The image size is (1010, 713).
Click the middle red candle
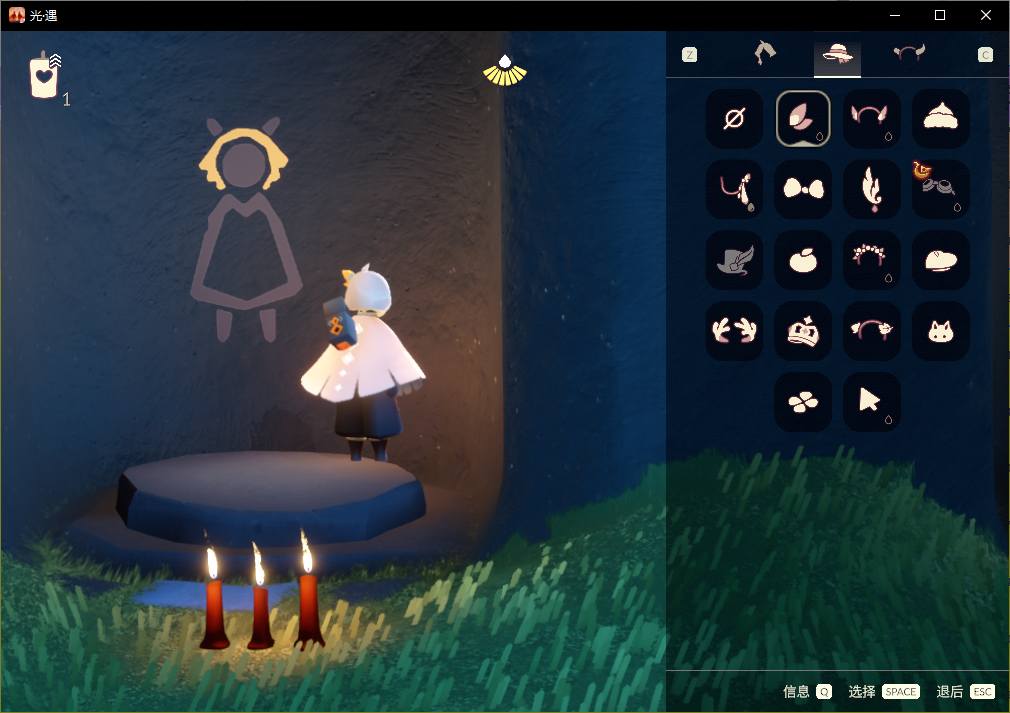pyautogui.click(x=260, y=596)
